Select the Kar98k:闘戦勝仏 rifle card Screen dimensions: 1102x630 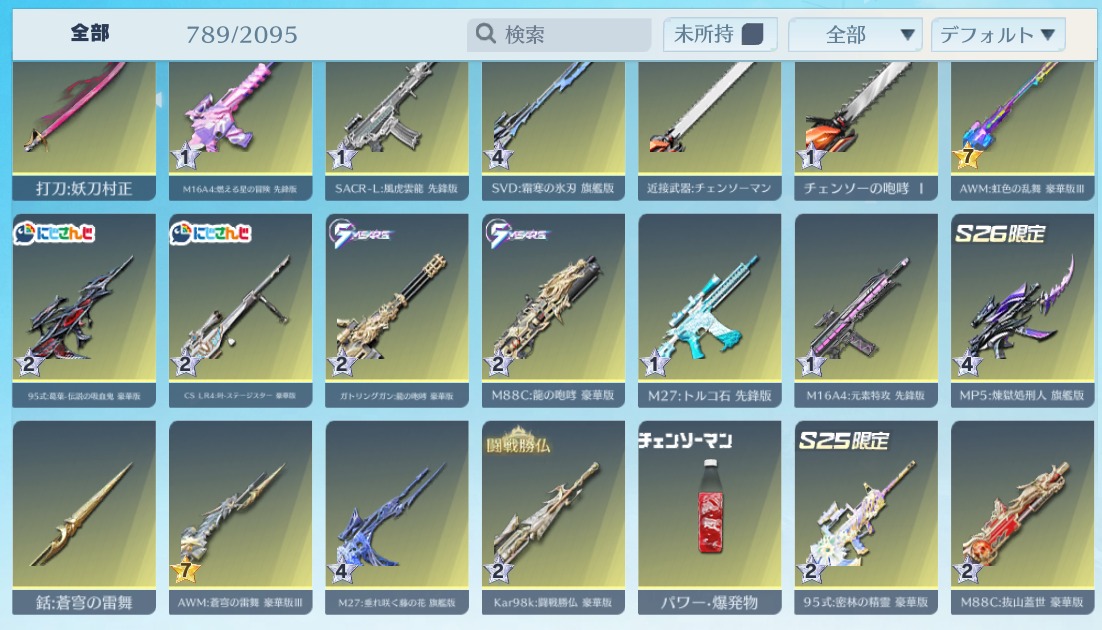pyautogui.click(x=553, y=518)
